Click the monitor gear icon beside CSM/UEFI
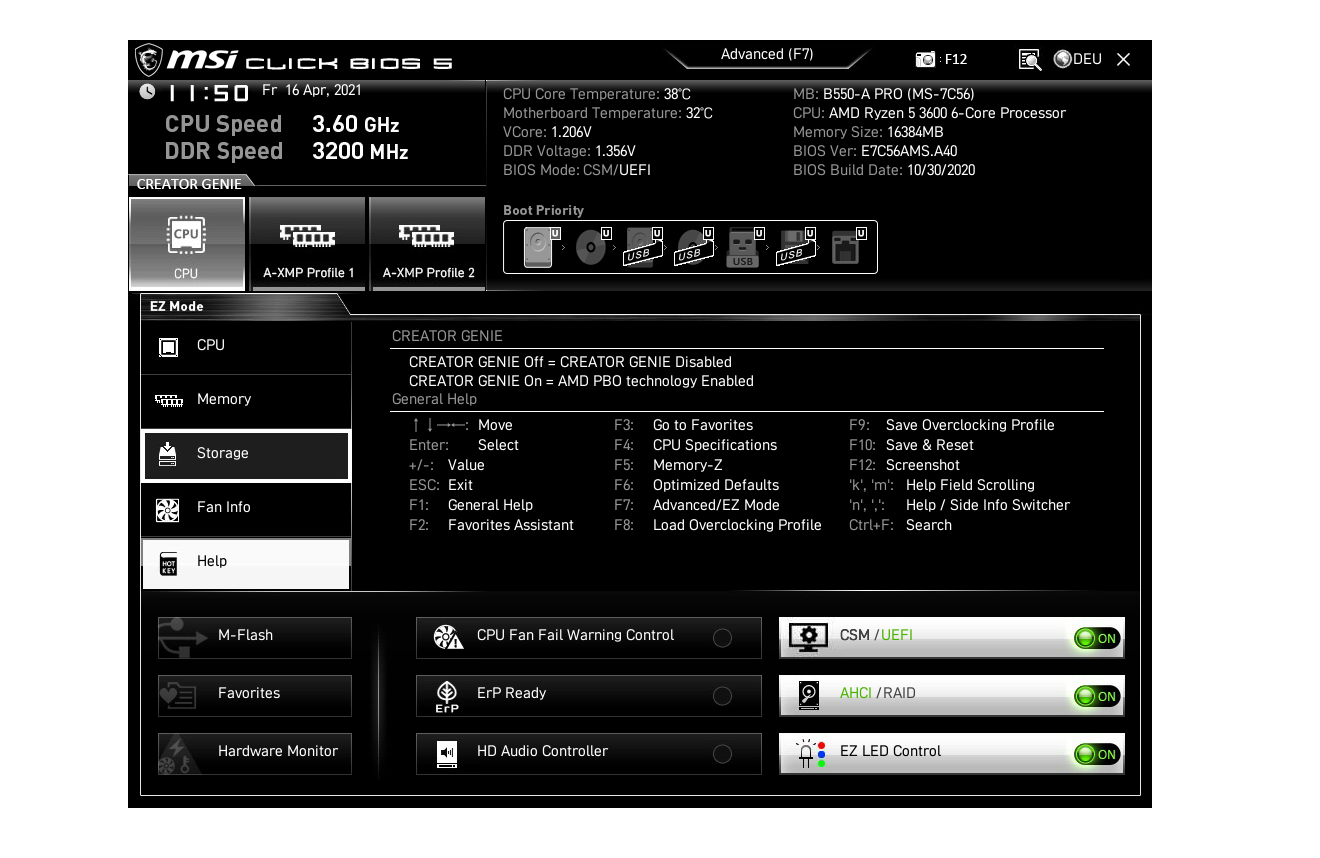This screenshot has height=858, width=1320. point(808,637)
